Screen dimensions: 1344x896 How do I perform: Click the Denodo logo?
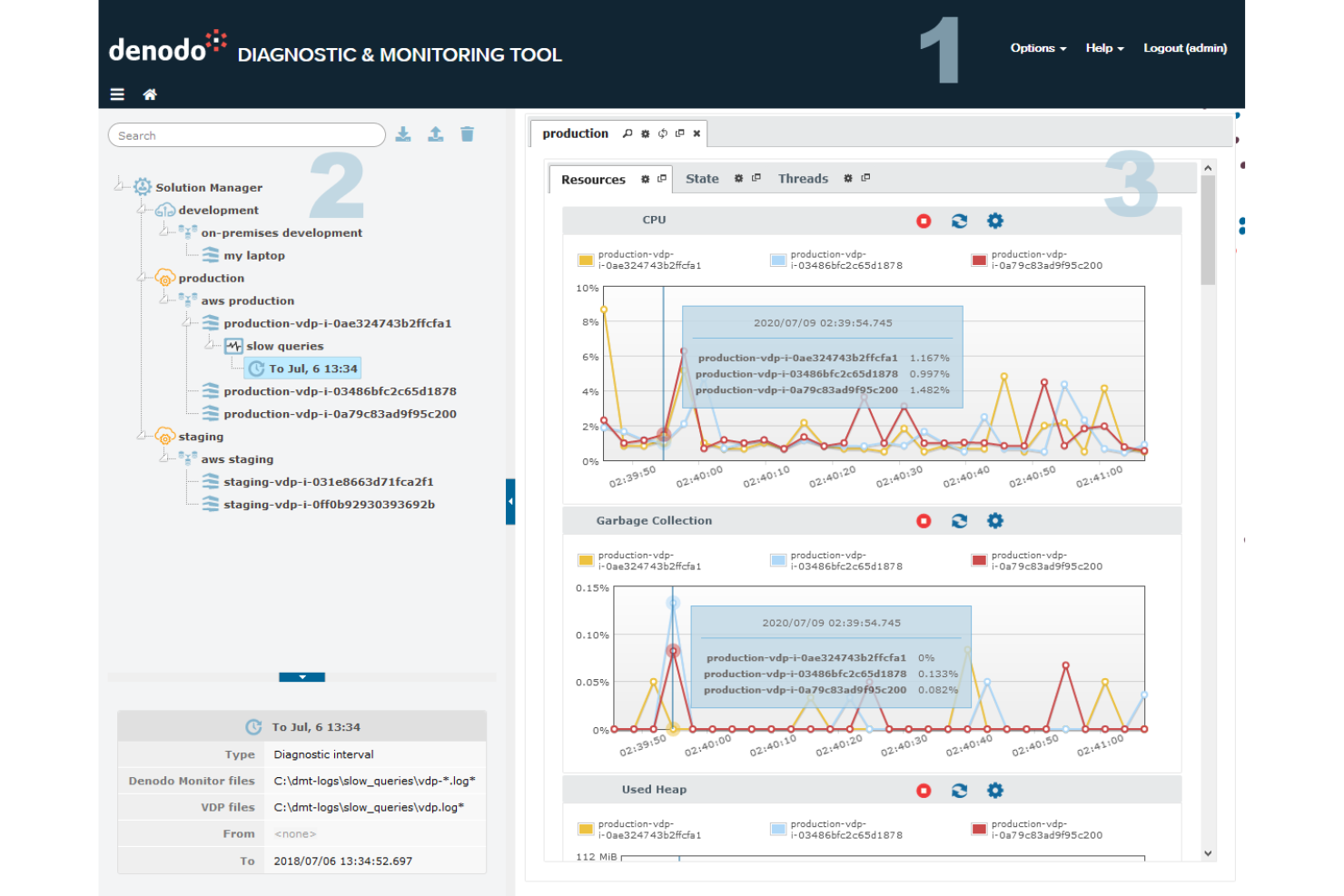tap(168, 45)
